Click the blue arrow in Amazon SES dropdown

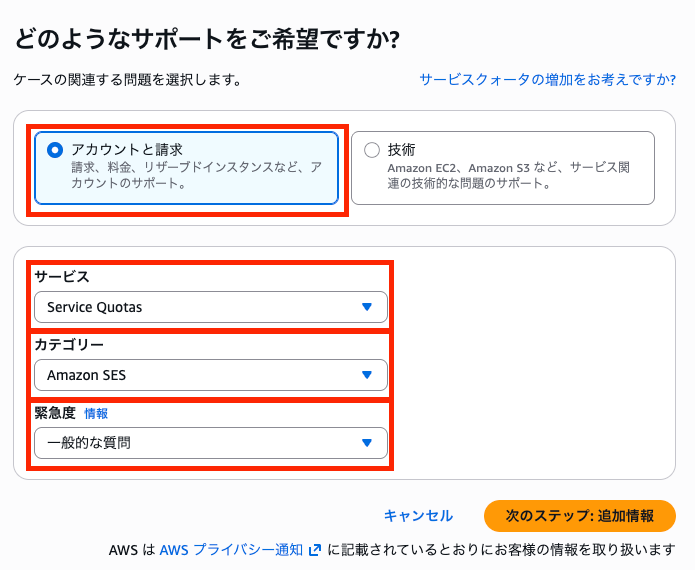tap(367, 375)
